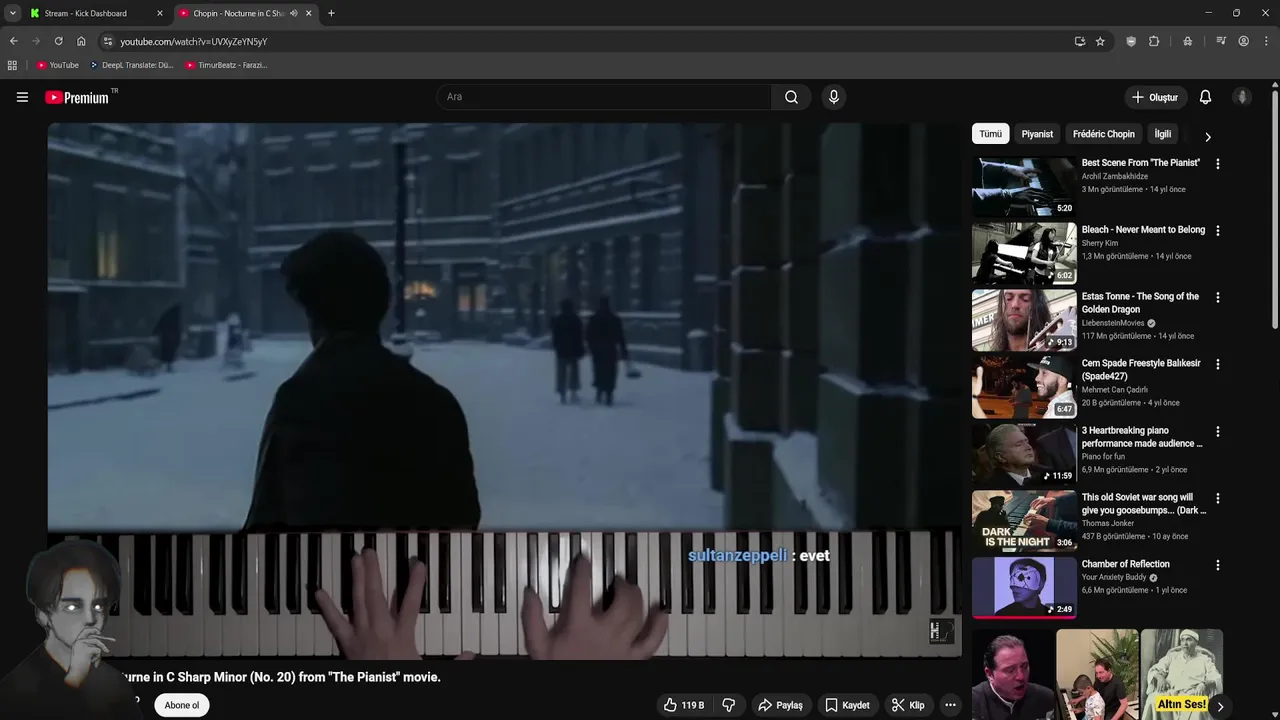Close the Kick Dashboard tab

click(160, 13)
